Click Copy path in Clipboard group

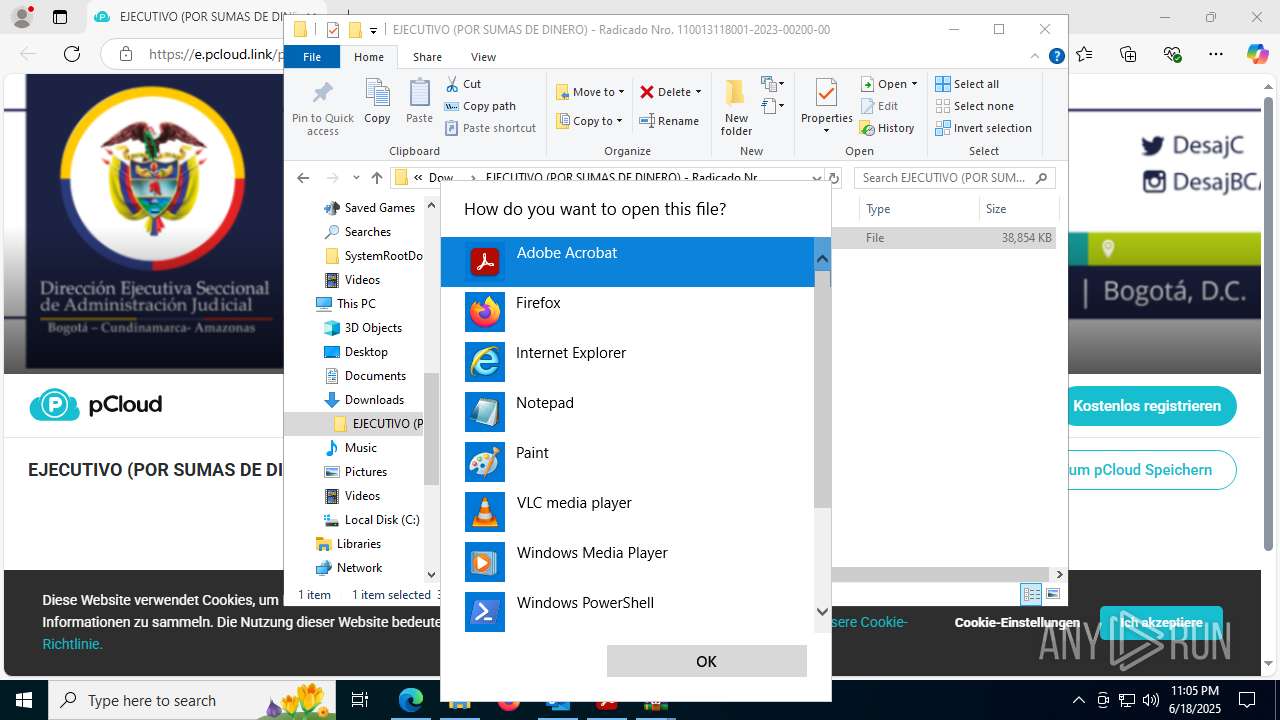(480, 106)
